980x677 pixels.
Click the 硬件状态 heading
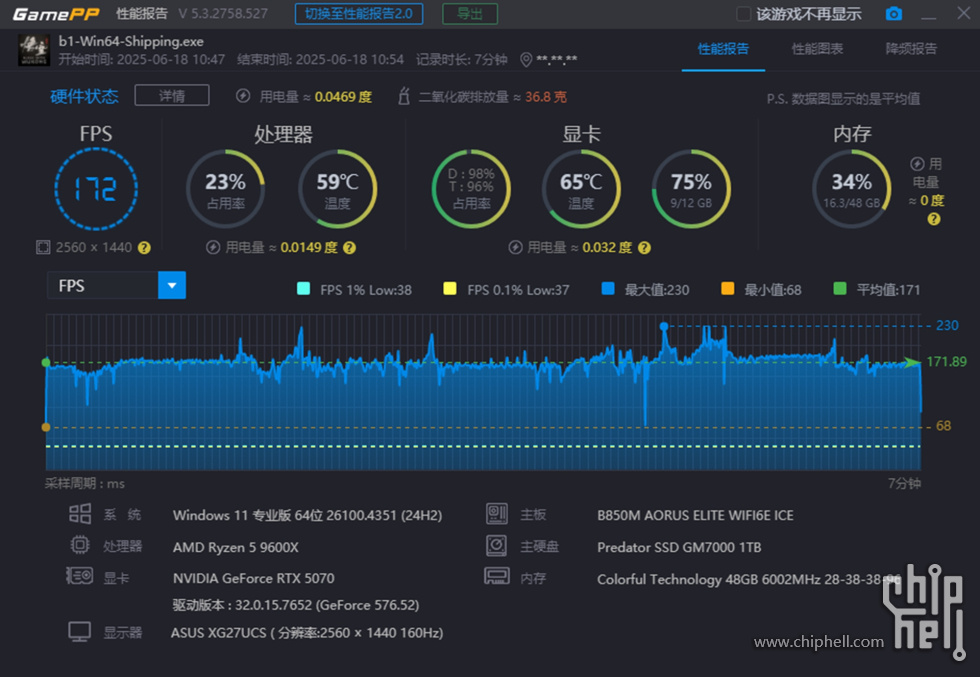click(x=84, y=96)
